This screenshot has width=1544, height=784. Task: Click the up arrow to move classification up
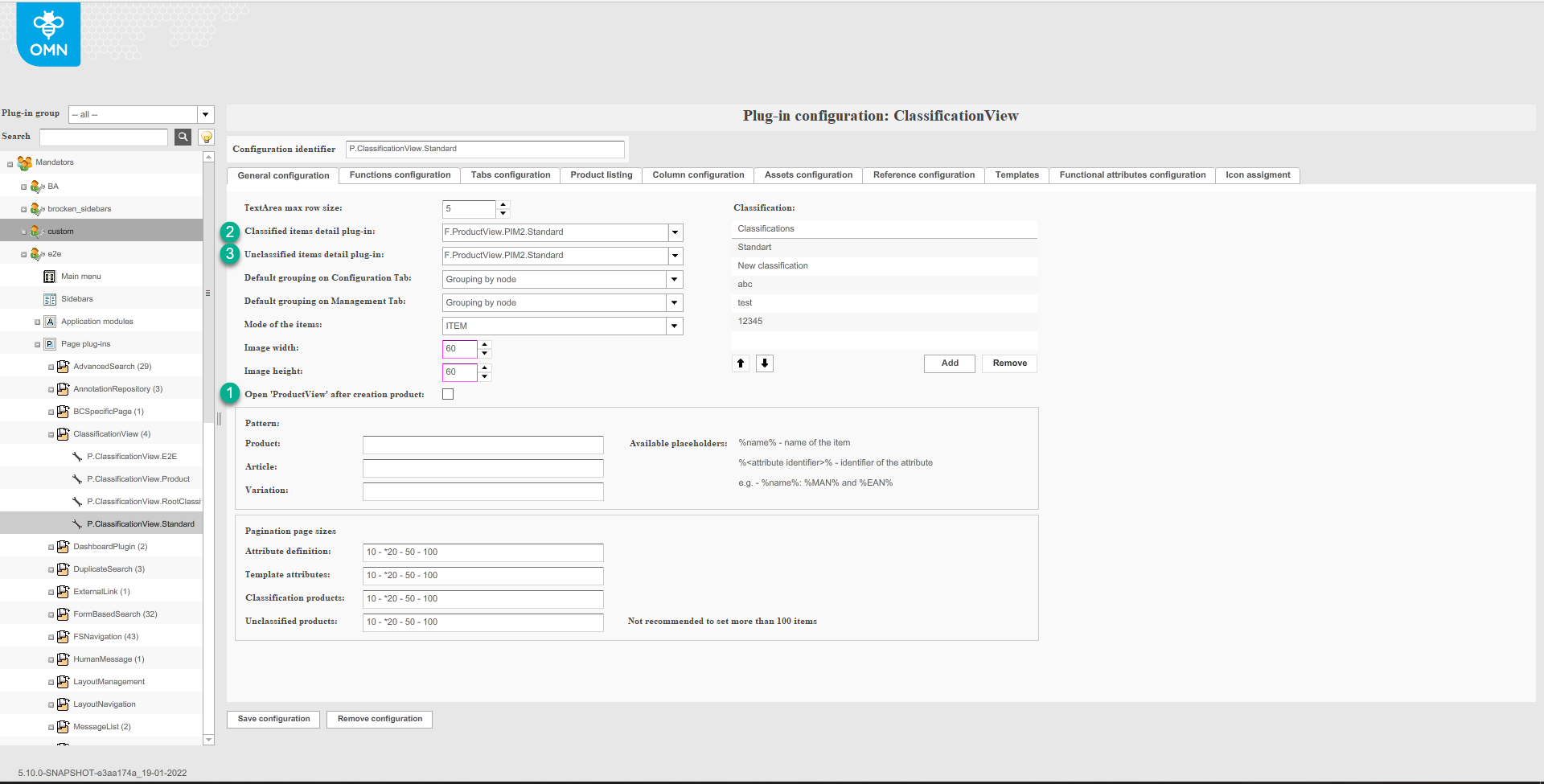(740, 363)
